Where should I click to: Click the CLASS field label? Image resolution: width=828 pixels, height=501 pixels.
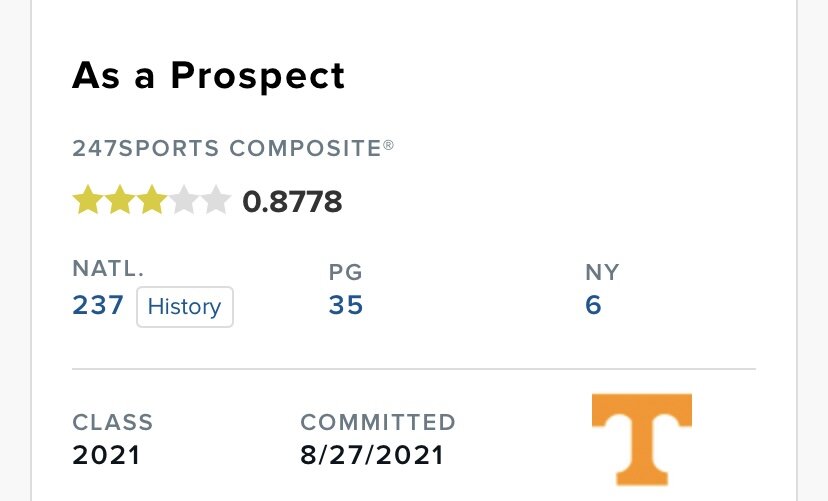pyautogui.click(x=113, y=422)
